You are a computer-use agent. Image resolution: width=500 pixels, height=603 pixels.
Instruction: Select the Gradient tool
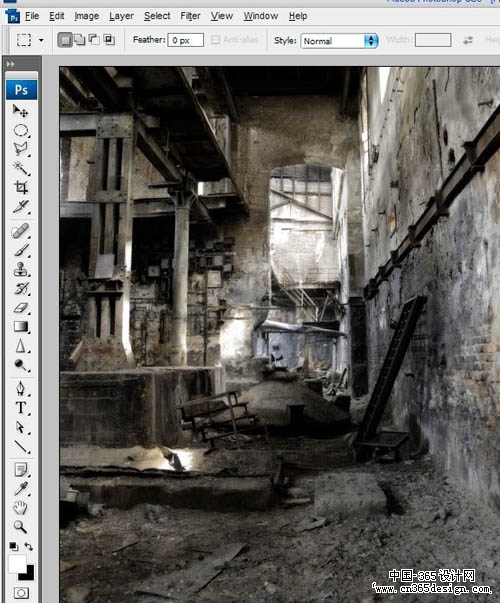[20, 326]
